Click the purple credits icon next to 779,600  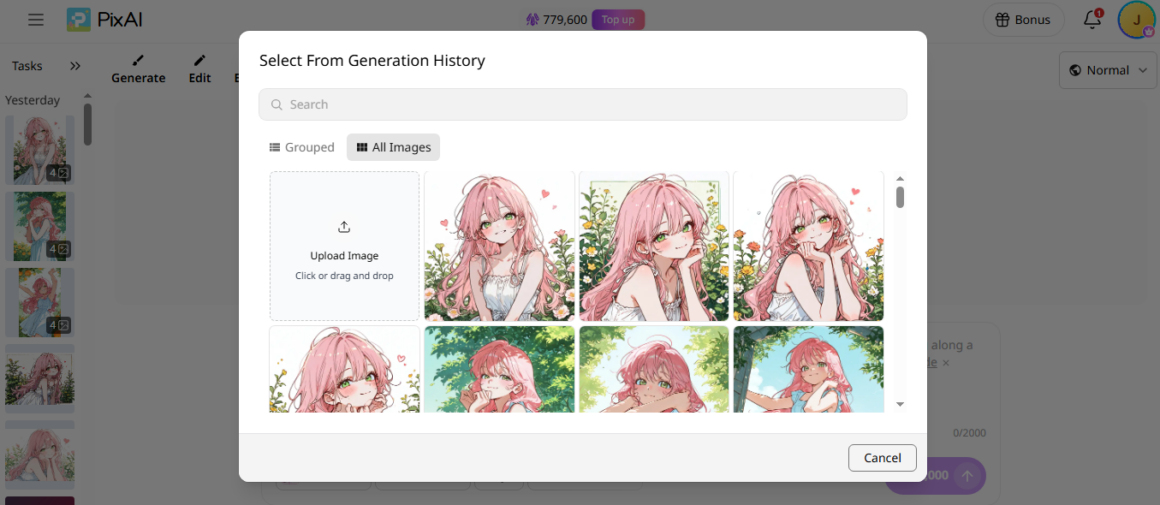pos(532,20)
